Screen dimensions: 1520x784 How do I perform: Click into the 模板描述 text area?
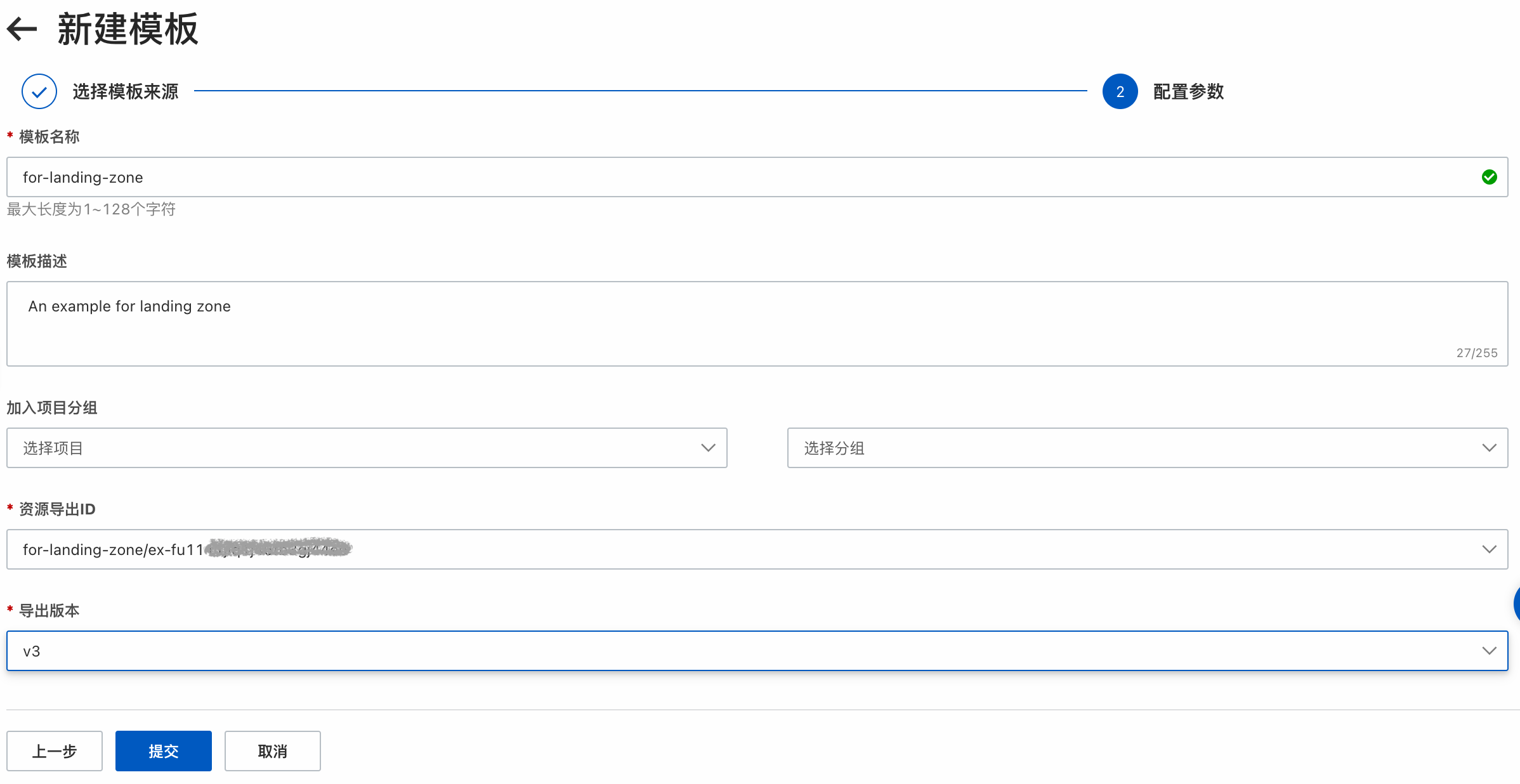(x=757, y=323)
